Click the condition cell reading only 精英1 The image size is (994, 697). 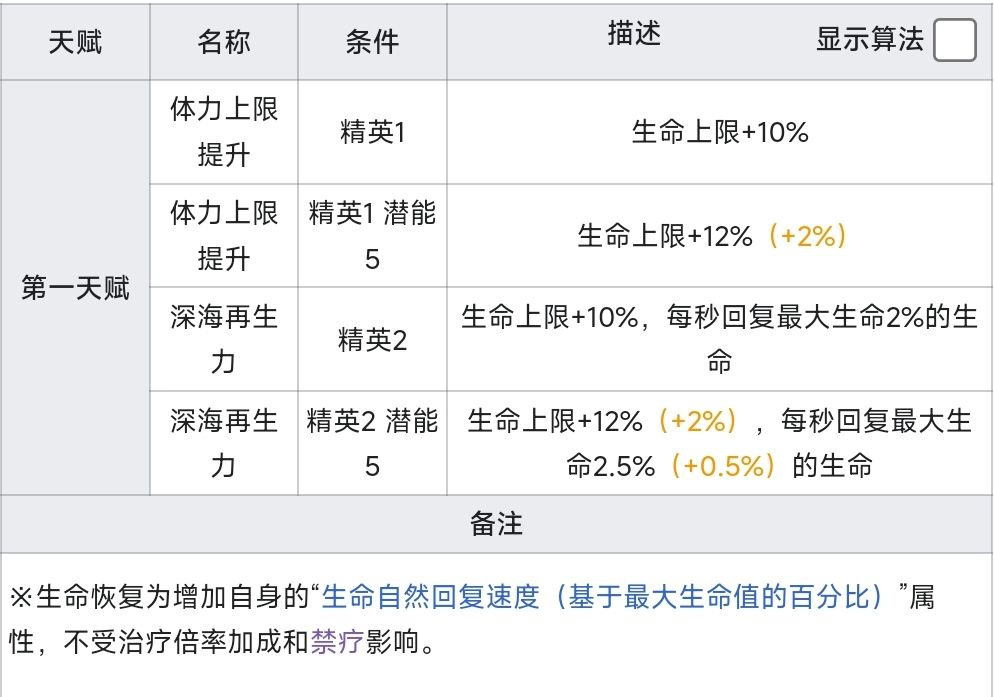point(372,133)
